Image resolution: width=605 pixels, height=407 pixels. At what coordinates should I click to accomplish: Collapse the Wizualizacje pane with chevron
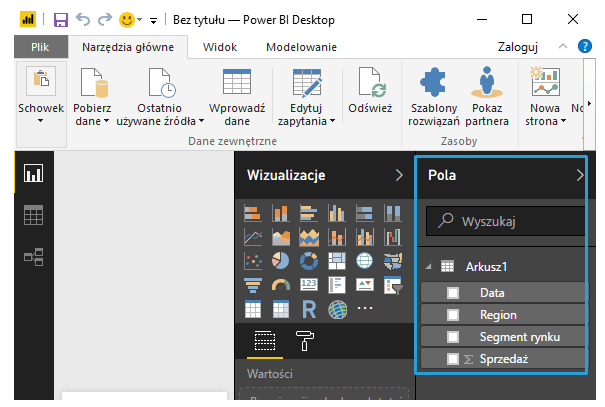click(x=399, y=175)
